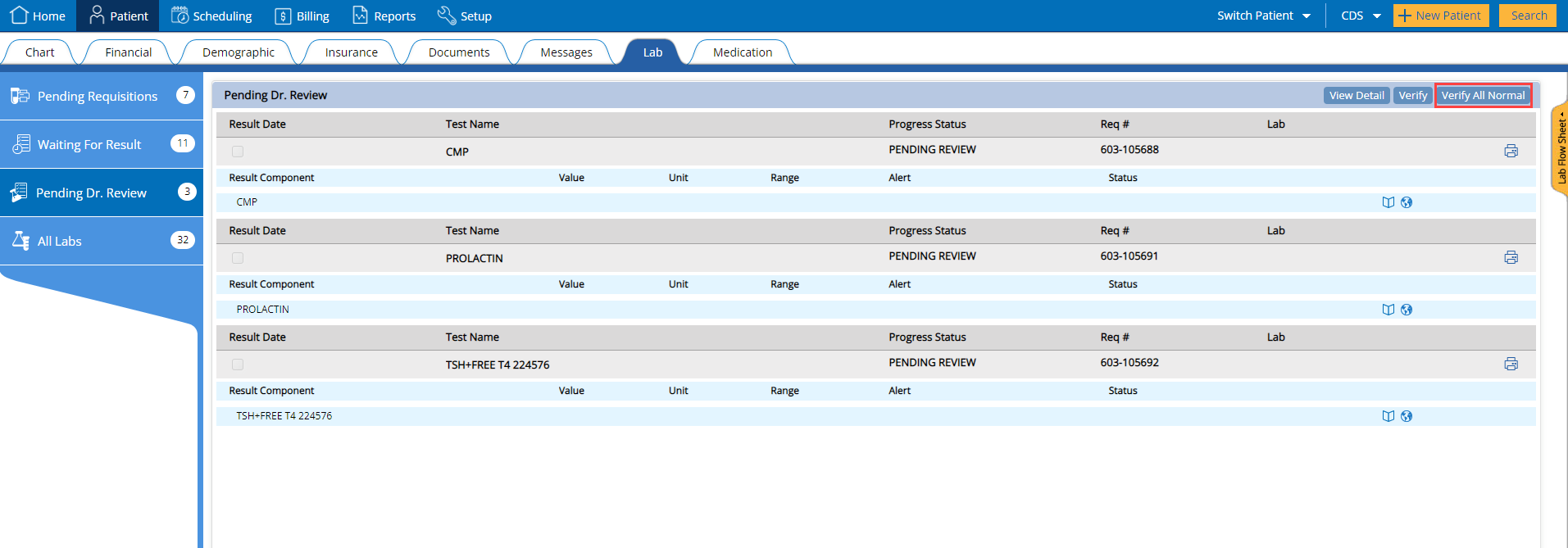Click PENDING REVIEW status for PROLACTIN
The height and width of the screenshot is (548, 1568).
coord(932,256)
